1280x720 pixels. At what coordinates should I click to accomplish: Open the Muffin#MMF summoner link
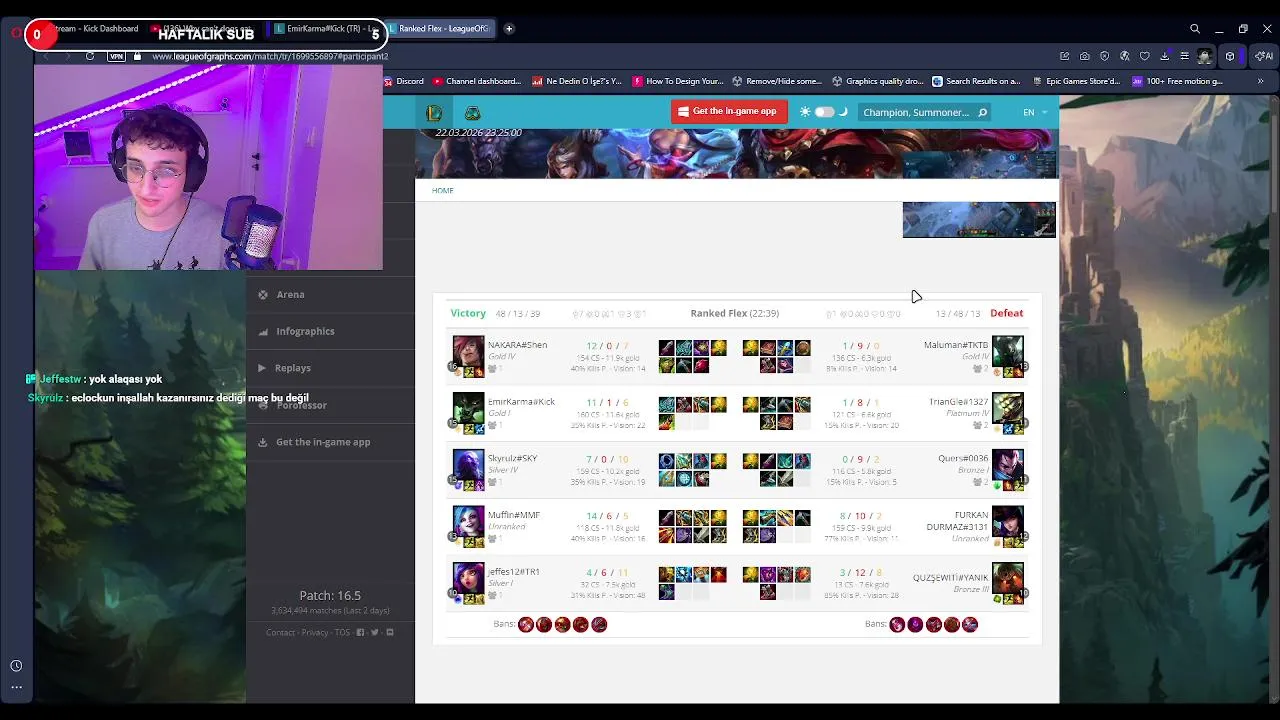pyautogui.click(x=514, y=515)
